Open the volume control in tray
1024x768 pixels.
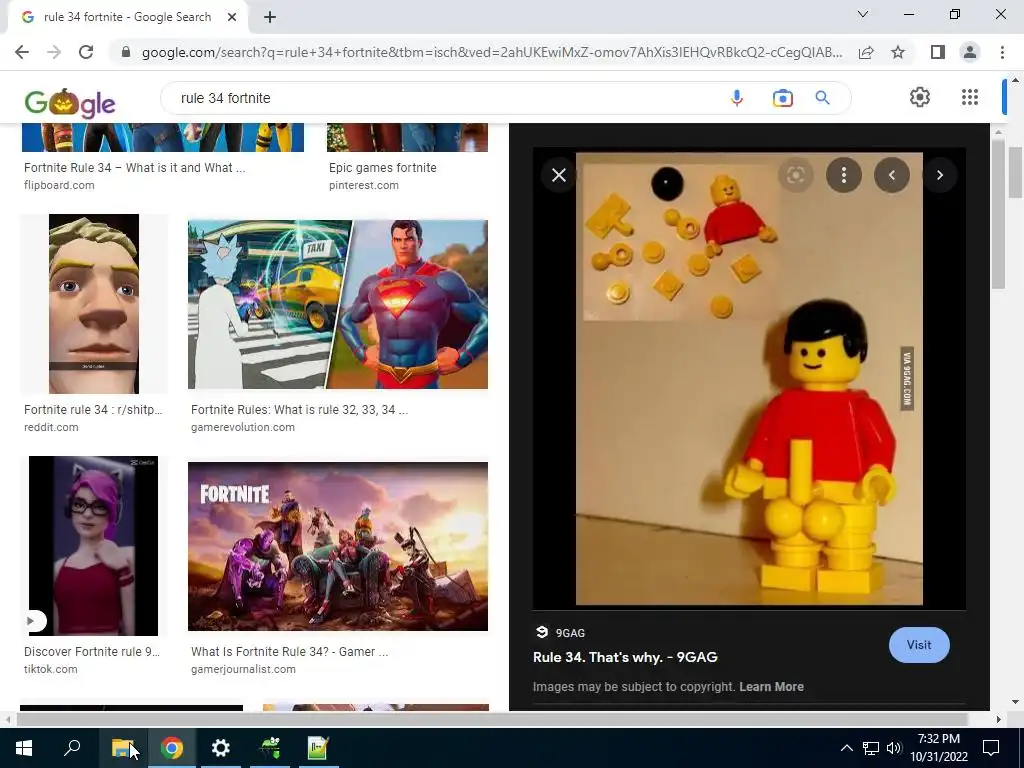click(x=894, y=748)
